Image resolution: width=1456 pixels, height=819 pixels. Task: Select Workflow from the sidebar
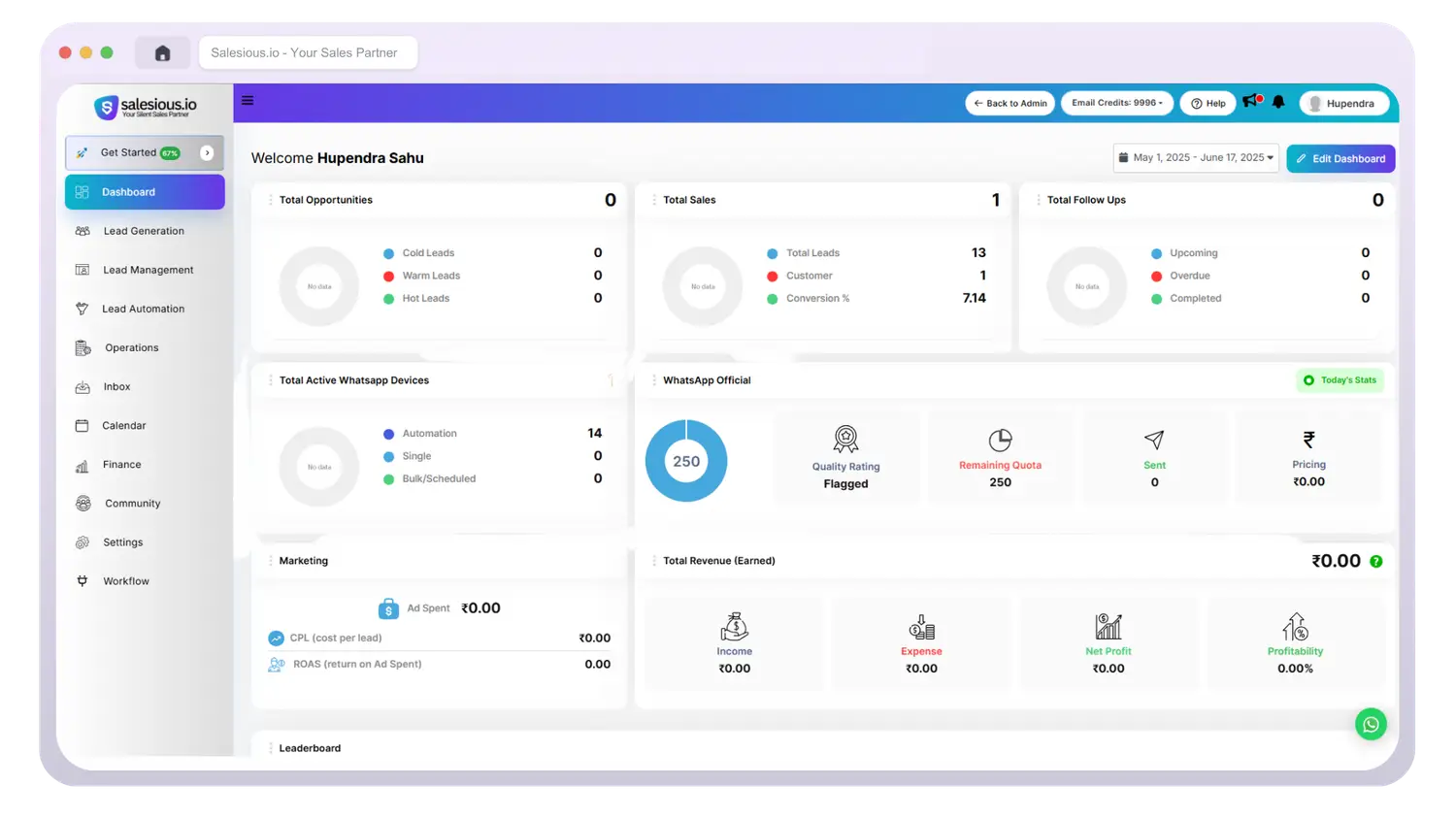(126, 581)
